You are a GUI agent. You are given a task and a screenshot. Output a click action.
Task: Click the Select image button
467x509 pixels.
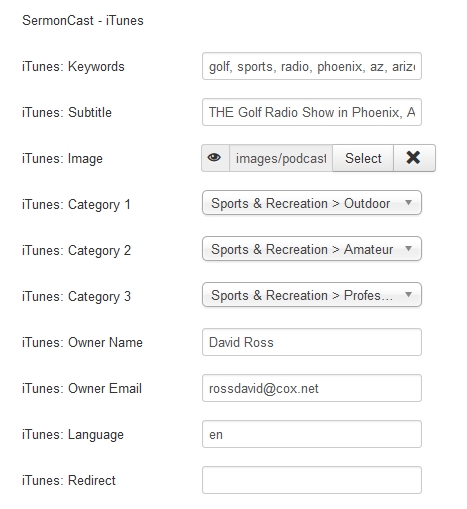point(363,158)
